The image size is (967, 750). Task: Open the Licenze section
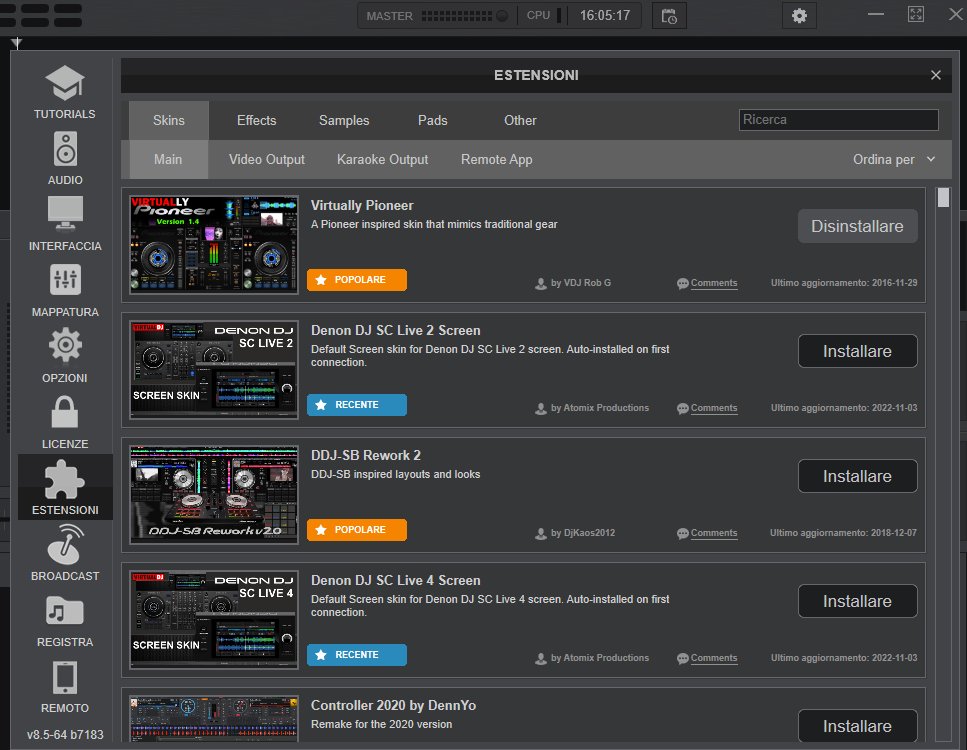tap(65, 422)
